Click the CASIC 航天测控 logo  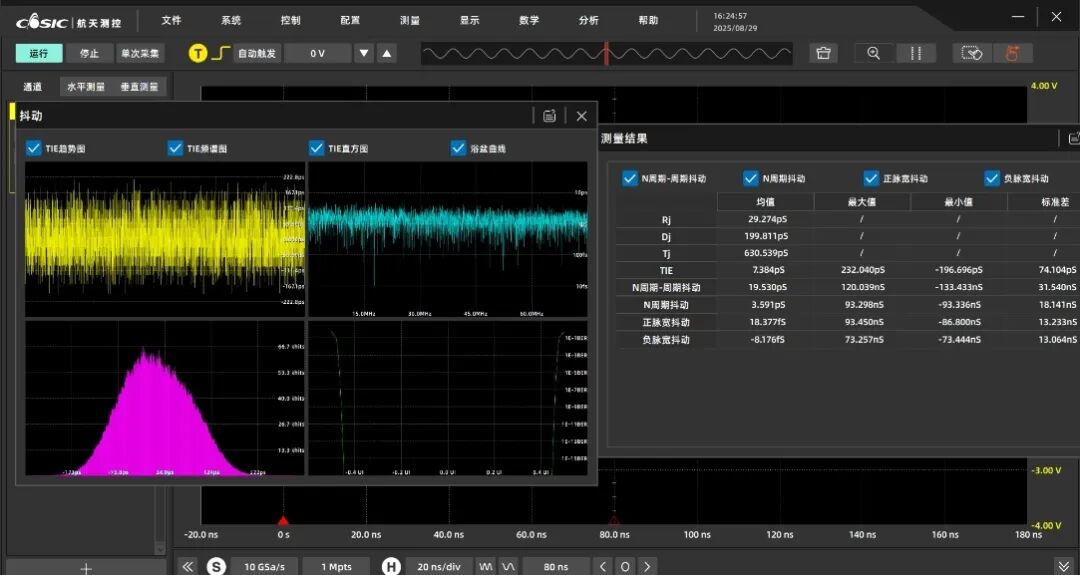(68, 22)
